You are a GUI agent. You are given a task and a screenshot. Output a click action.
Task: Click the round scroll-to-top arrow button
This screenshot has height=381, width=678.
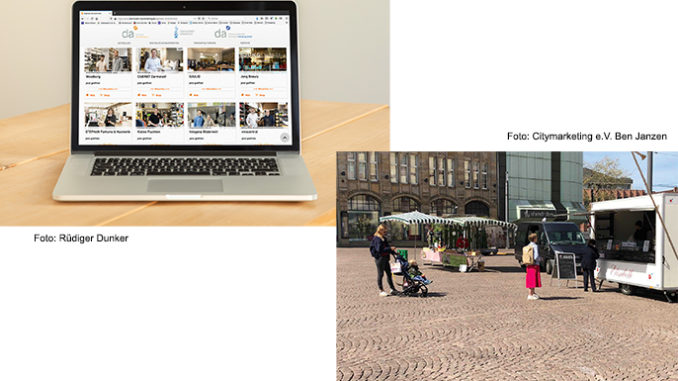[285, 138]
